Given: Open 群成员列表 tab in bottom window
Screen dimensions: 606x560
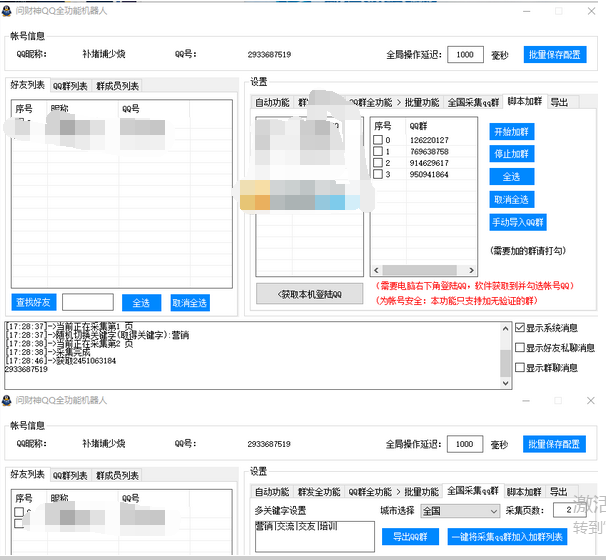Looking at the screenshot, I should [117, 475].
